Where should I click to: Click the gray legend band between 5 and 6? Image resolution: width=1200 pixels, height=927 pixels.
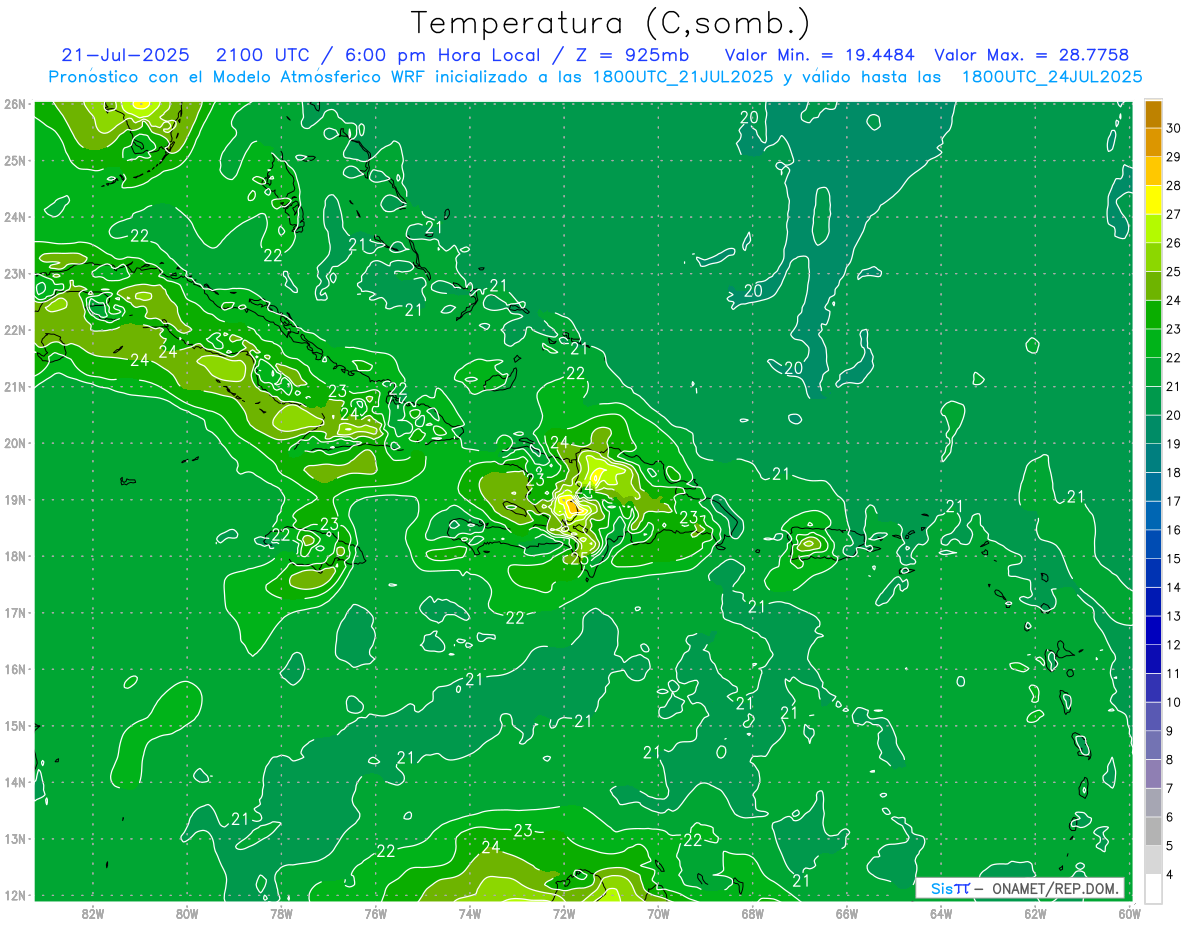(1153, 831)
